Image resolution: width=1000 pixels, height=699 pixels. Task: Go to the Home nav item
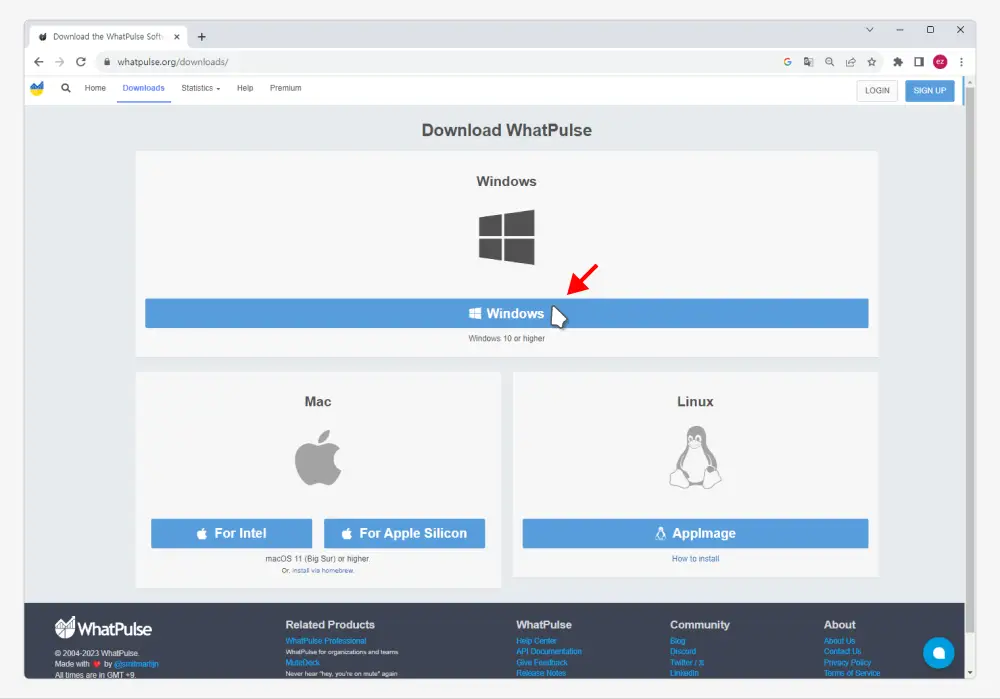pyautogui.click(x=95, y=88)
